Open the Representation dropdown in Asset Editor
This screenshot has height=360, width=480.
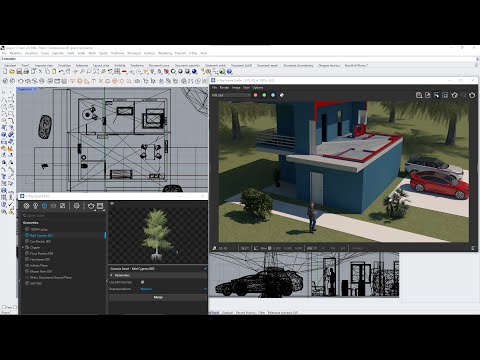pyautogui.click(x=173, y=289)
